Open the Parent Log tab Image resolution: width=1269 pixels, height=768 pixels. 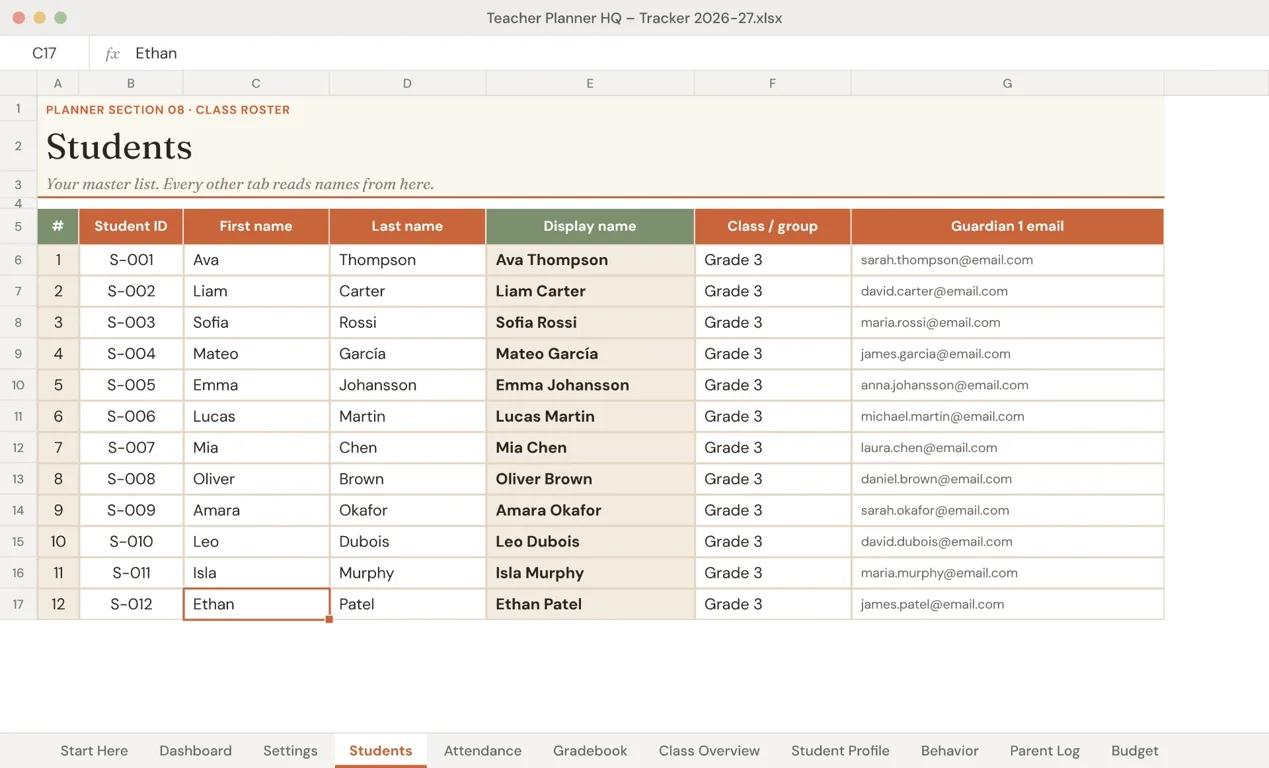[1045, 751]
